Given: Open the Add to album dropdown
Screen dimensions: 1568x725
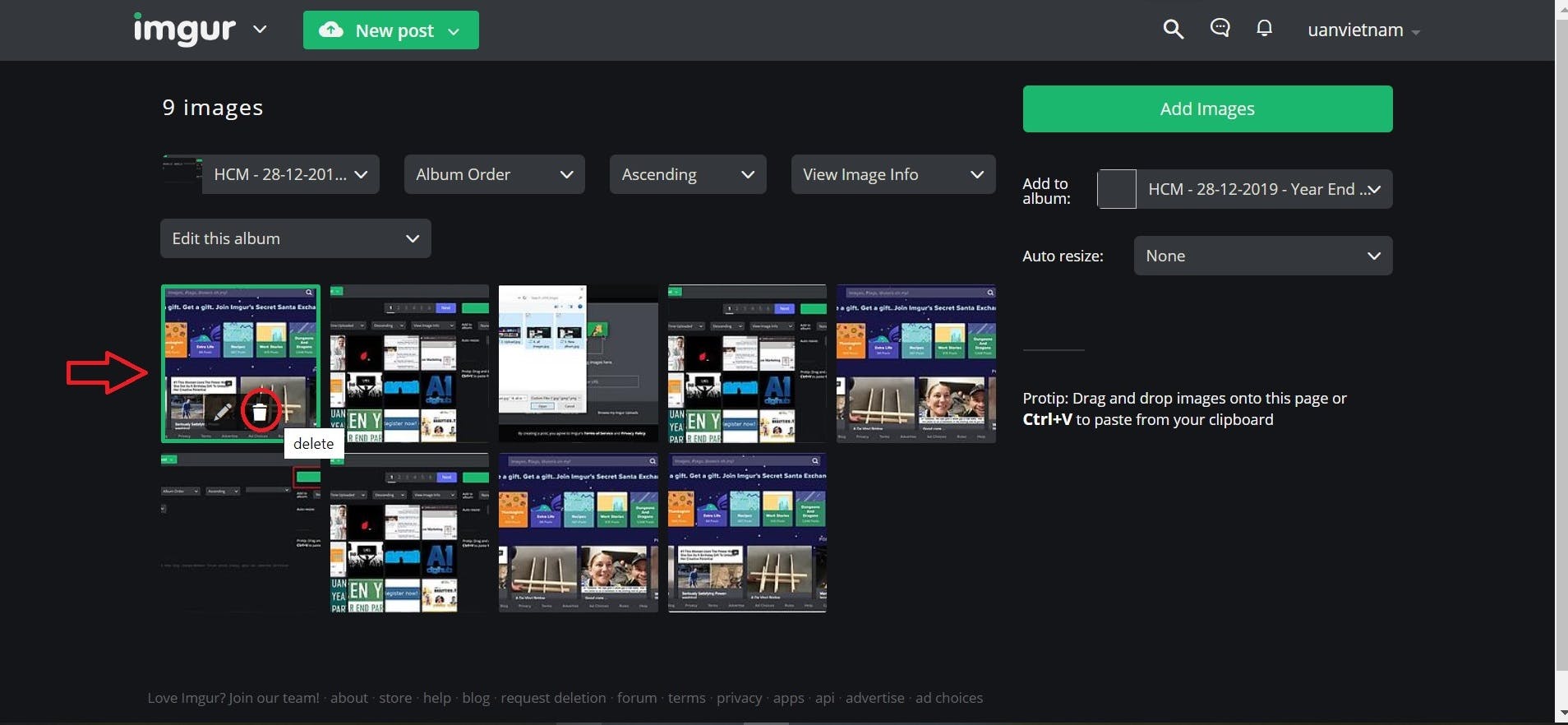Looking at the screenshot, I should coord(1264,189).
